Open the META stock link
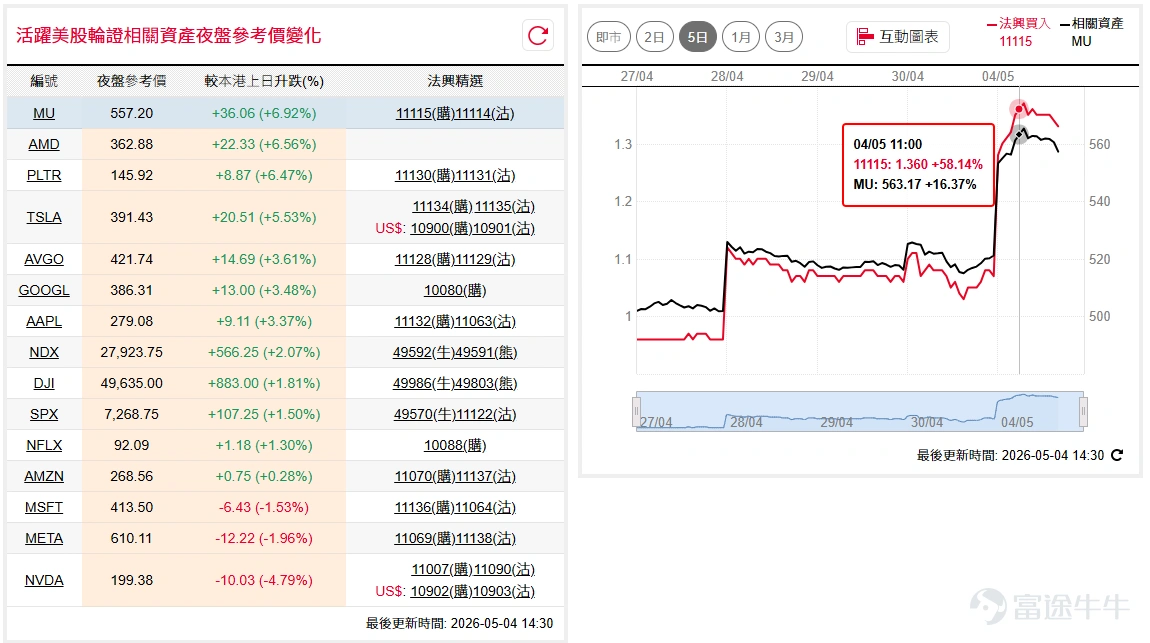This screenshot has width=1150, height=643. click(44, 538)
